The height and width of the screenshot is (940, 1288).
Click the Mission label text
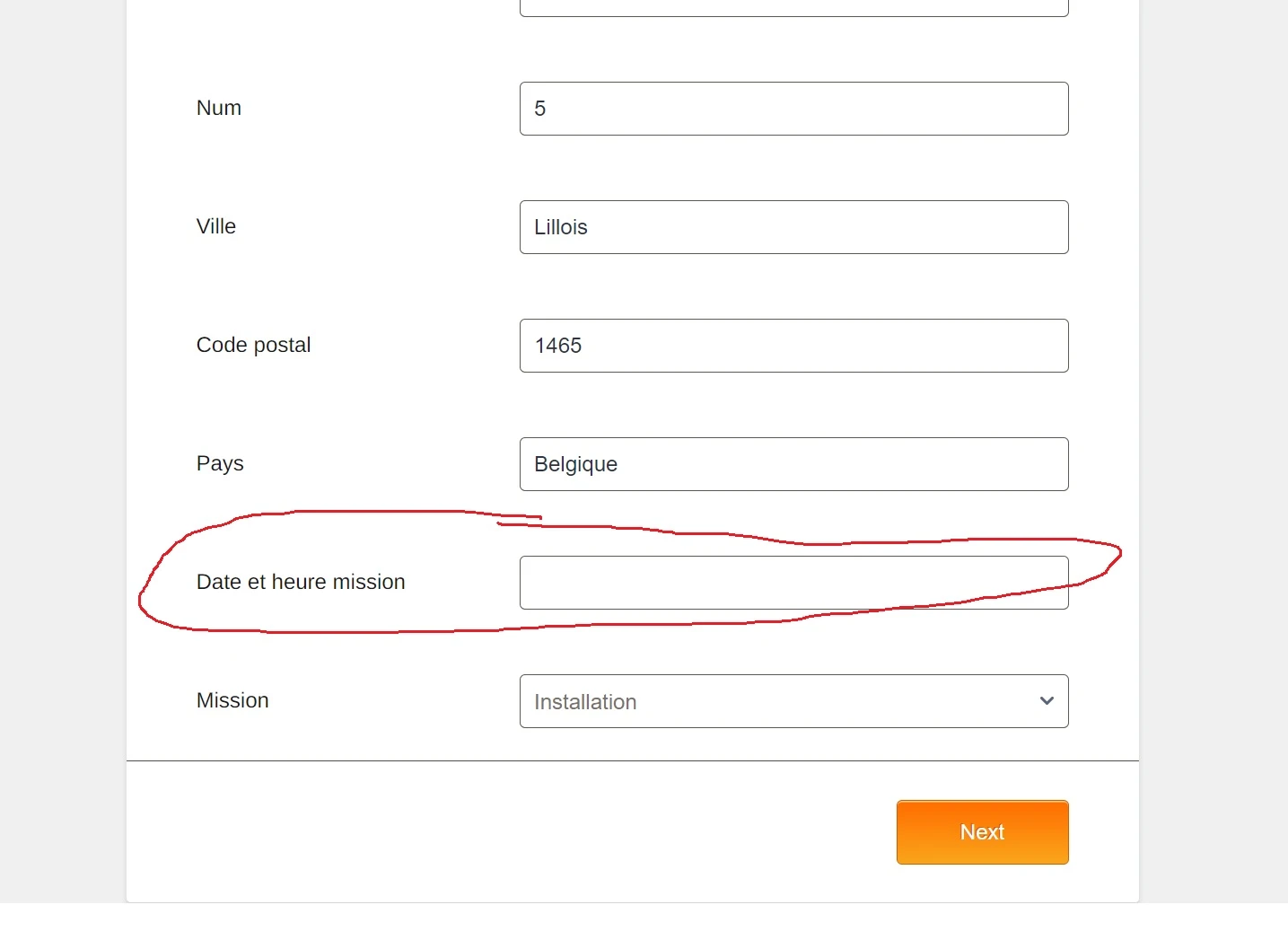pos(232,700)
